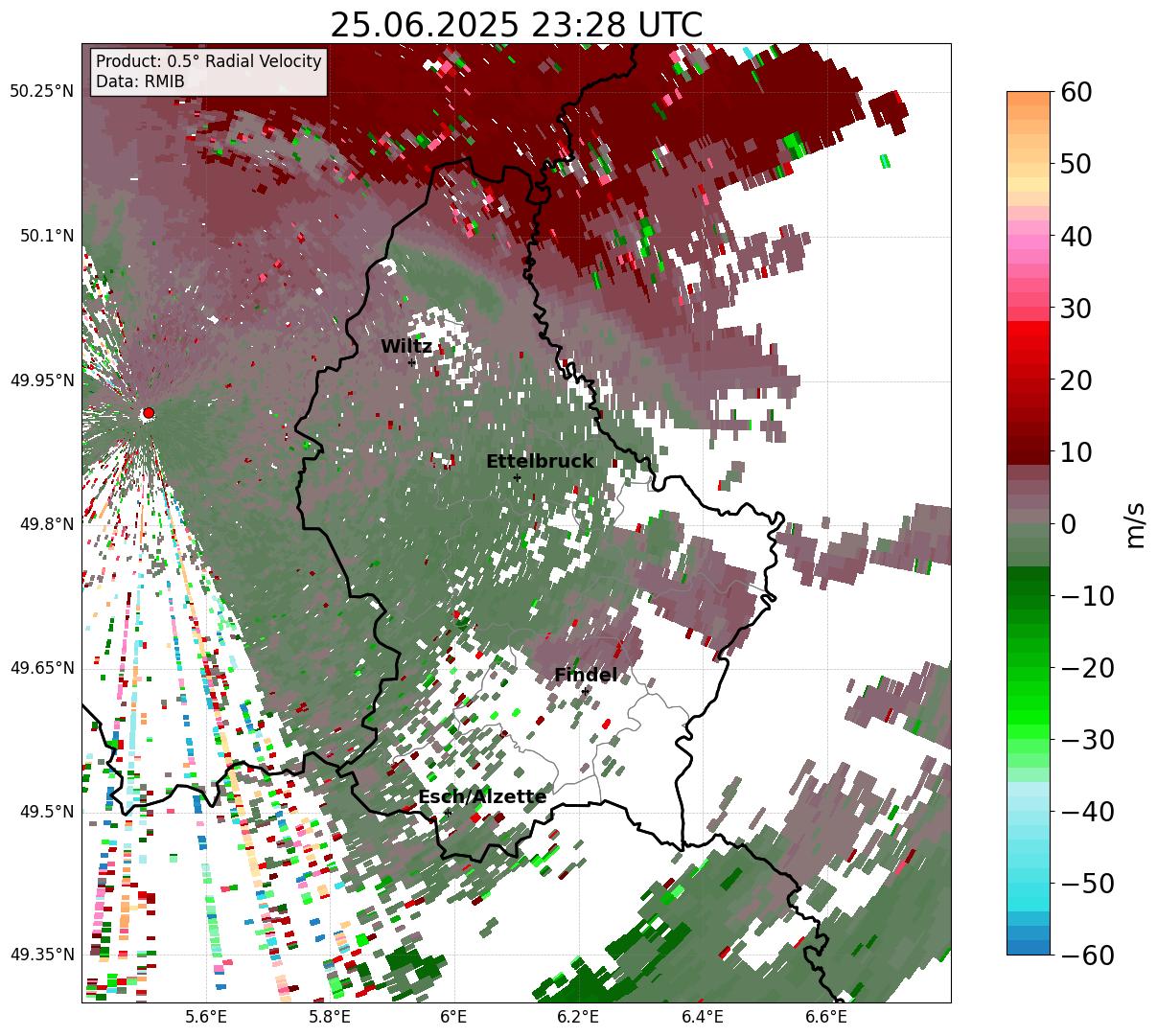Click the colorbar value 30
Screen dimensions: 1157x1036
(1075, 308)
